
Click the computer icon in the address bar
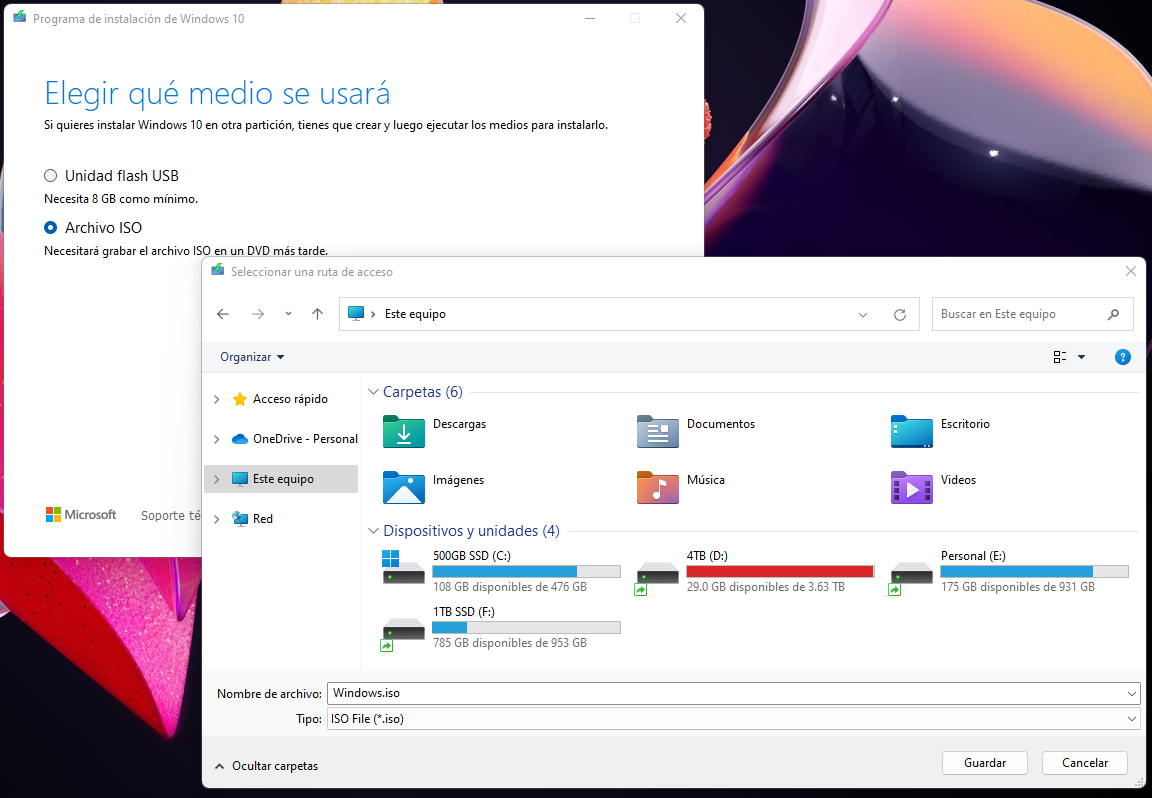coord(356,314)
